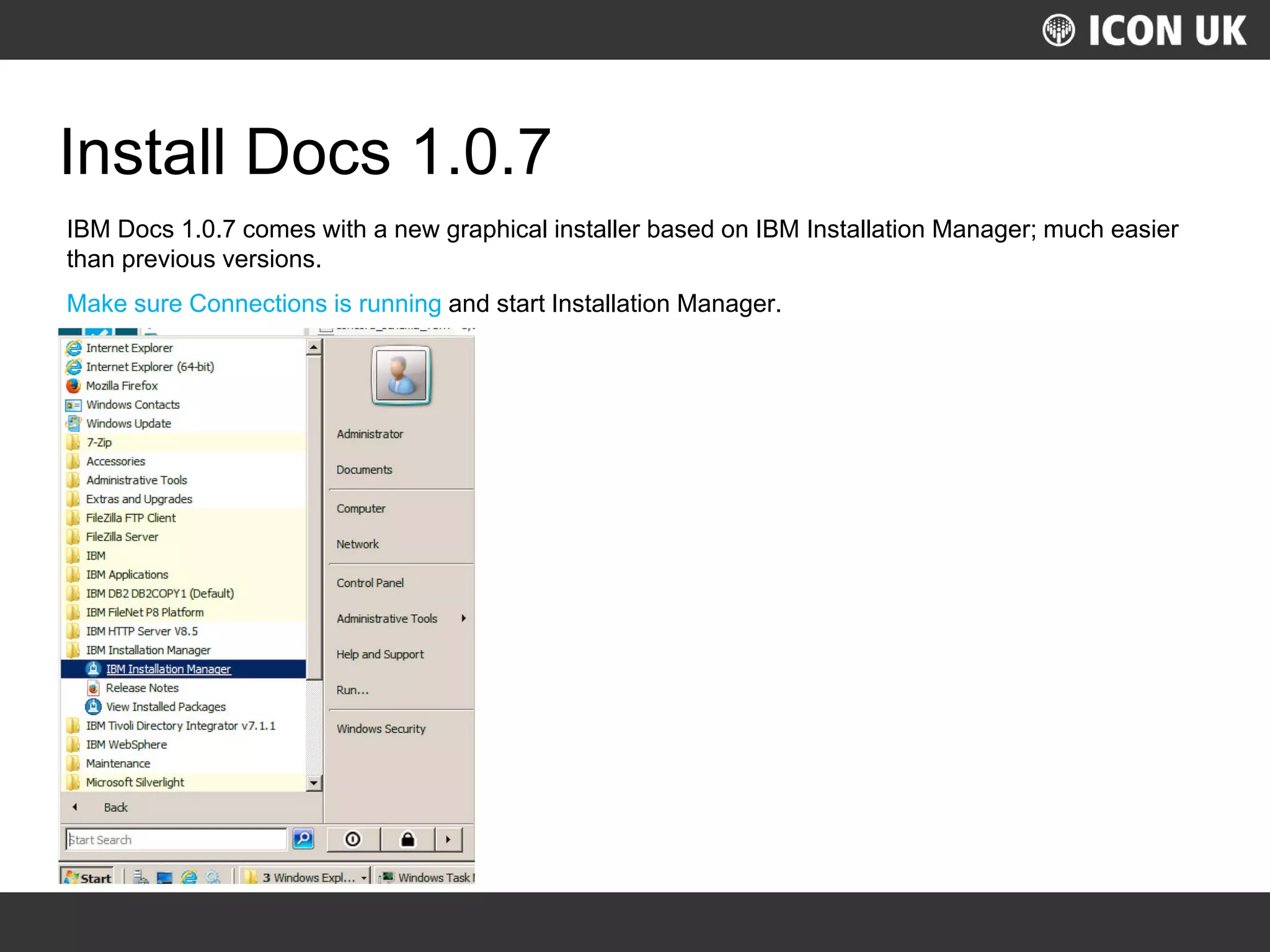This screenshot has height=952, width=1270.
Task: Click Maintenance folder icon
Action: 73,764
